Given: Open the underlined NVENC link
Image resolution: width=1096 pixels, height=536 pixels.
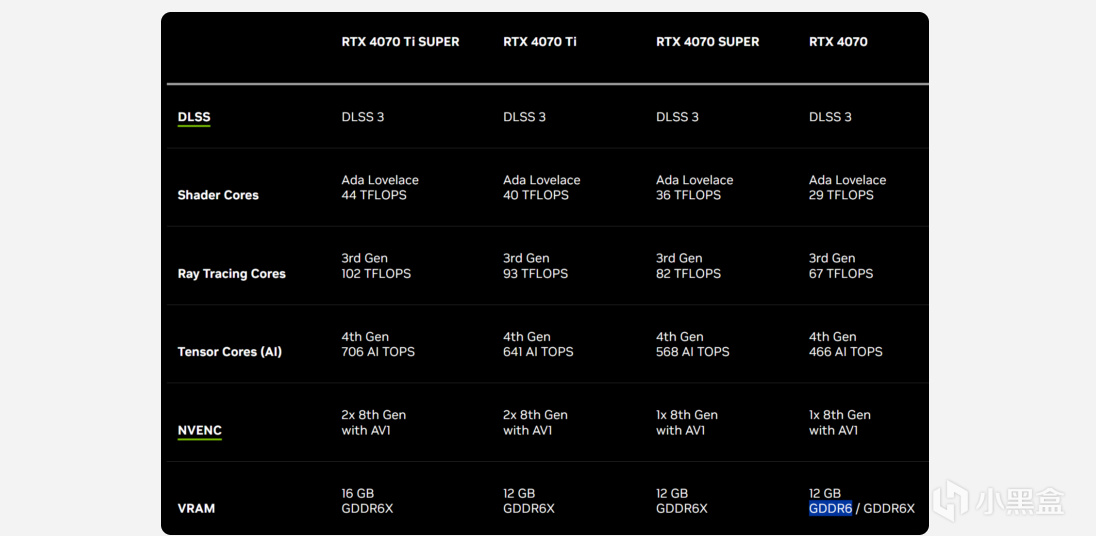Looking at the screenshot, I should tap(199, 430).
